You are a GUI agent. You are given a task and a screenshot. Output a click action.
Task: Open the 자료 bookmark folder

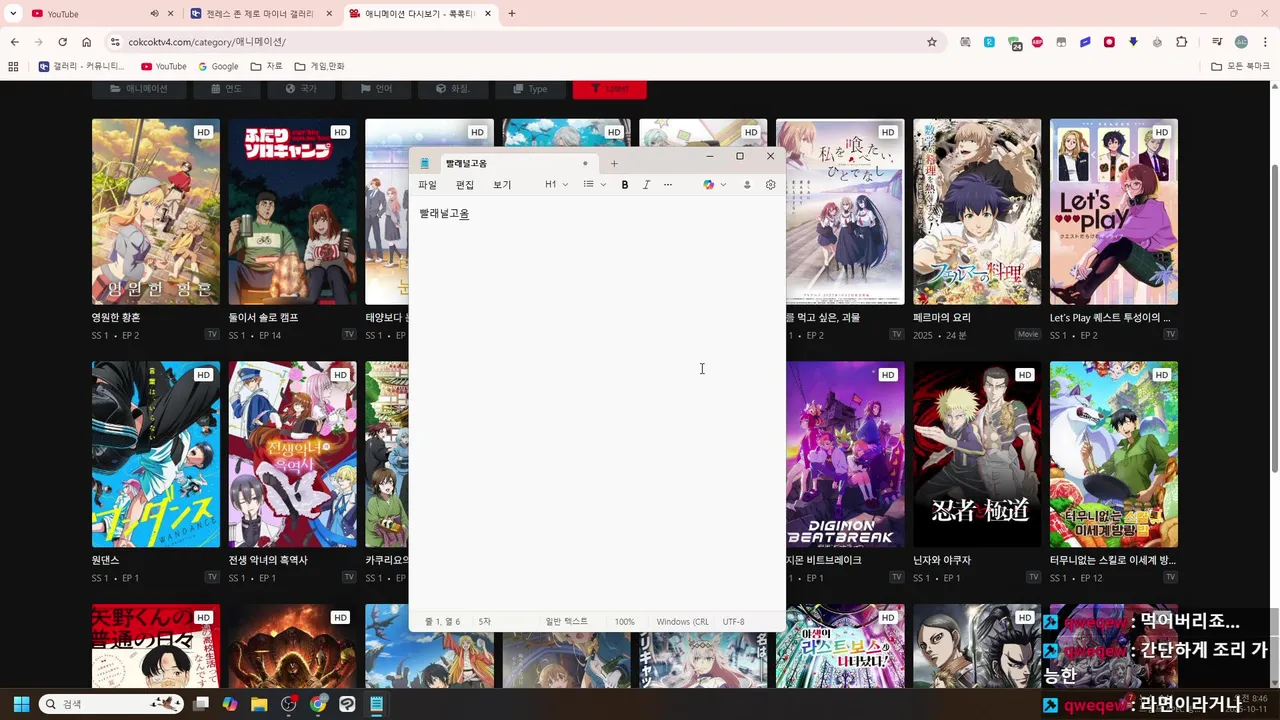(267, 66)
